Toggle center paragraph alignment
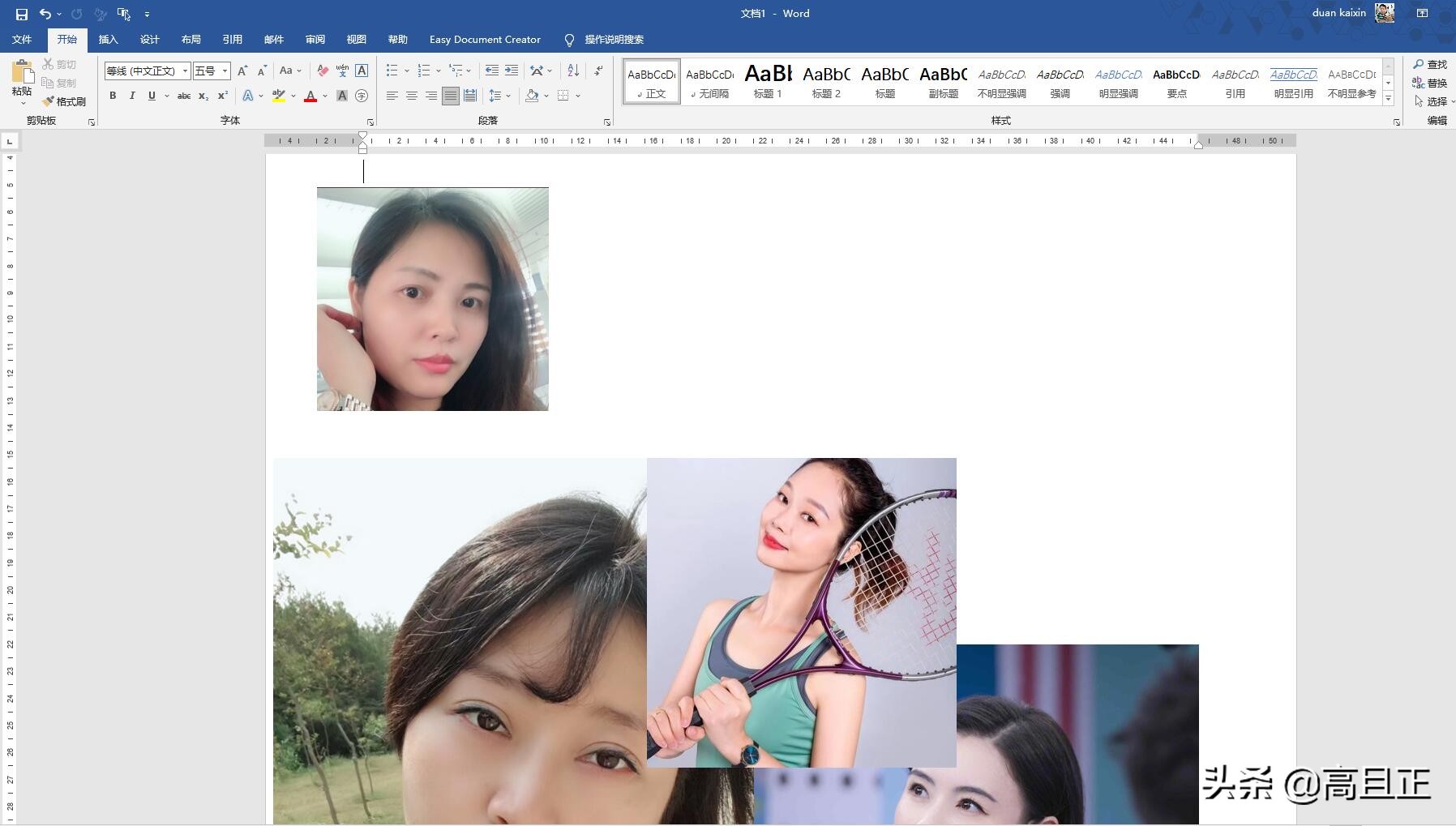This screenshot has width=1456, height=826. pyautogui.click(x=412, y=96)
